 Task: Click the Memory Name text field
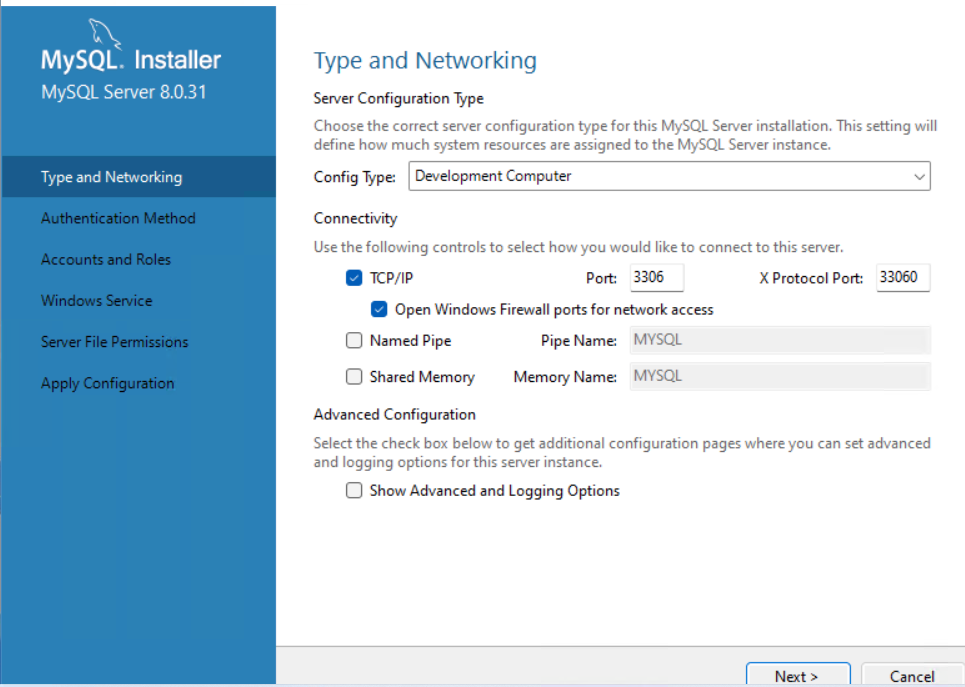[x=779, y=377]
